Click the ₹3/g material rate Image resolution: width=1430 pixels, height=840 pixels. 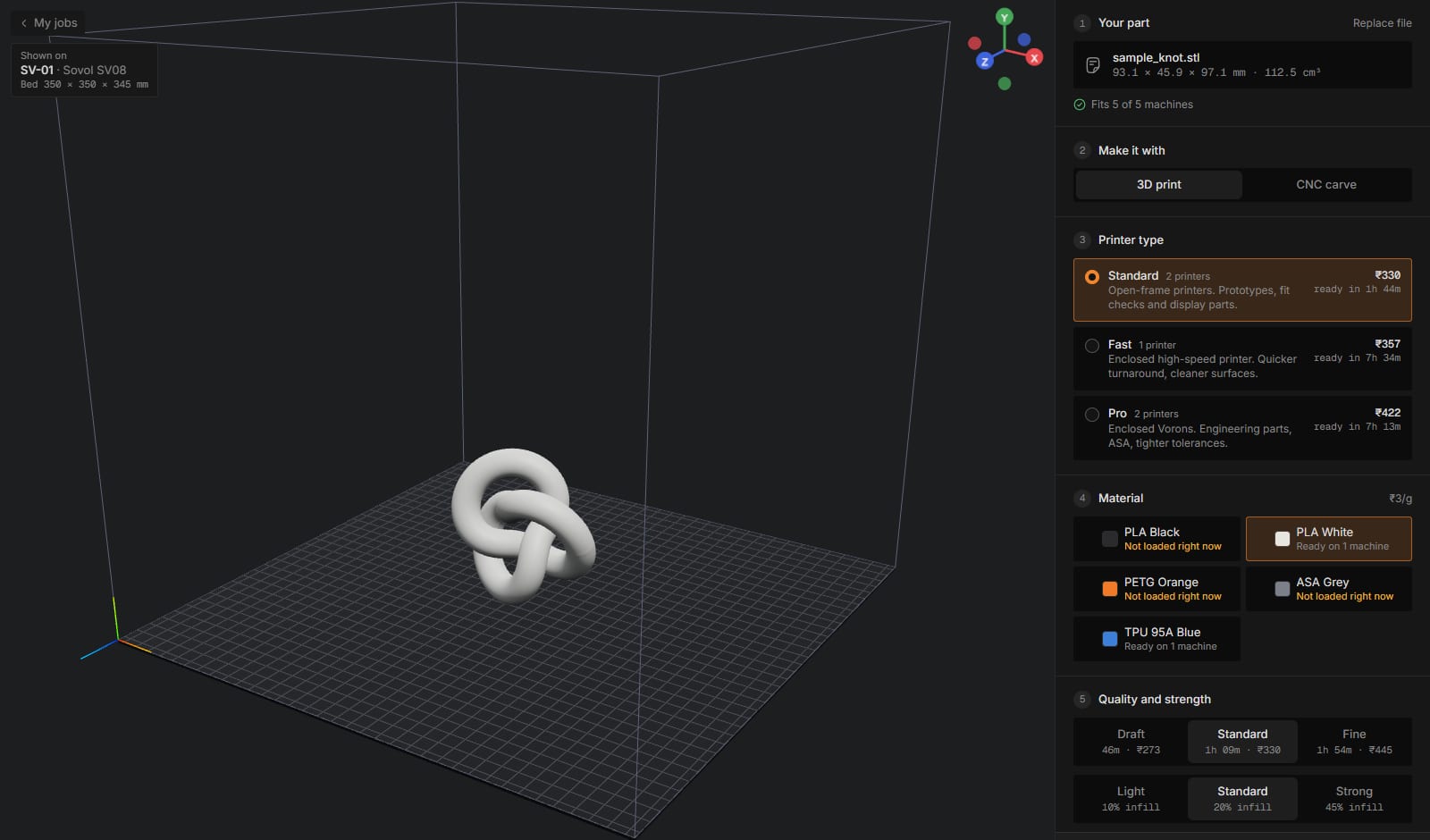click(x=1401, y=499)
